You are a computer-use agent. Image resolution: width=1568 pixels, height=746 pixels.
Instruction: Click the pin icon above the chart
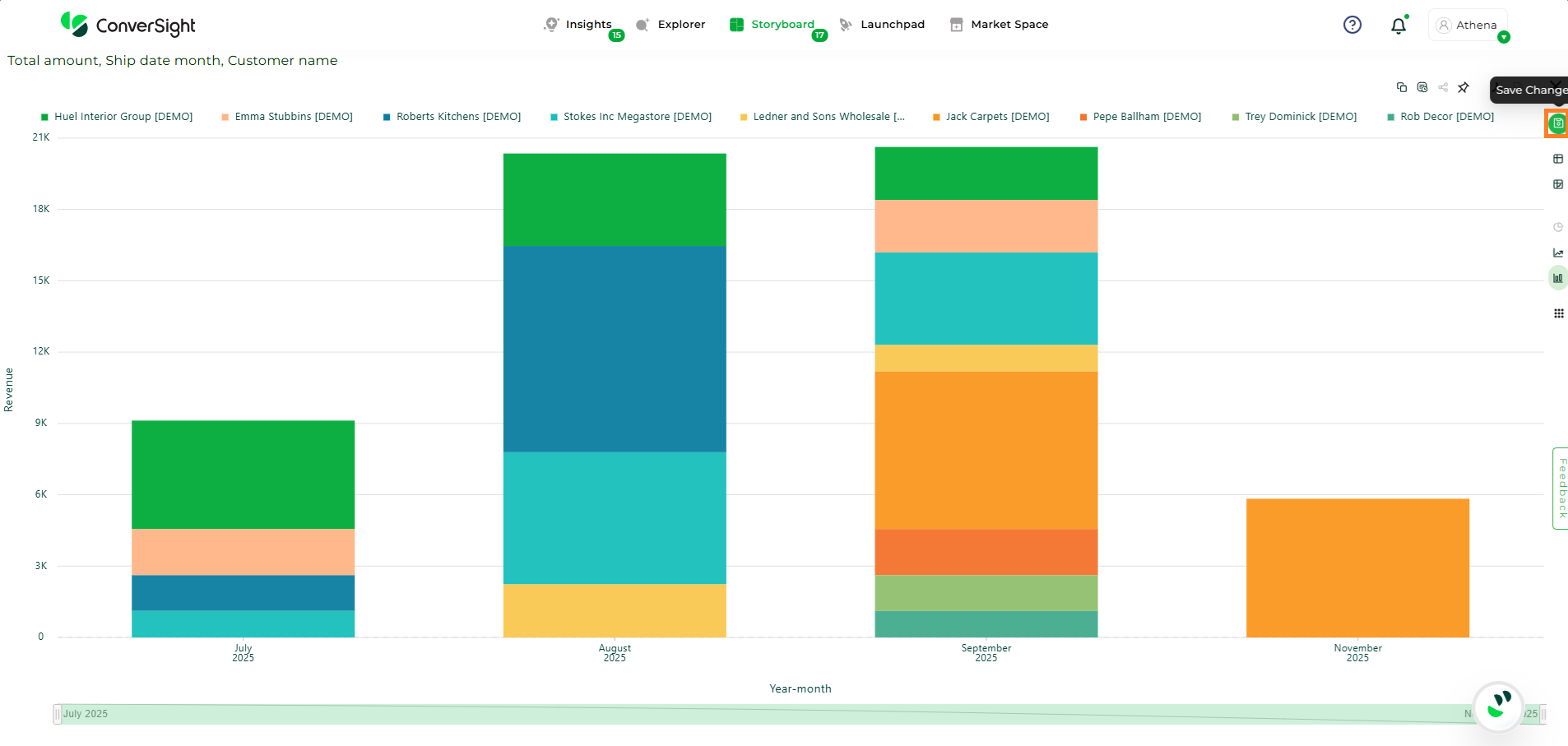1464,87
